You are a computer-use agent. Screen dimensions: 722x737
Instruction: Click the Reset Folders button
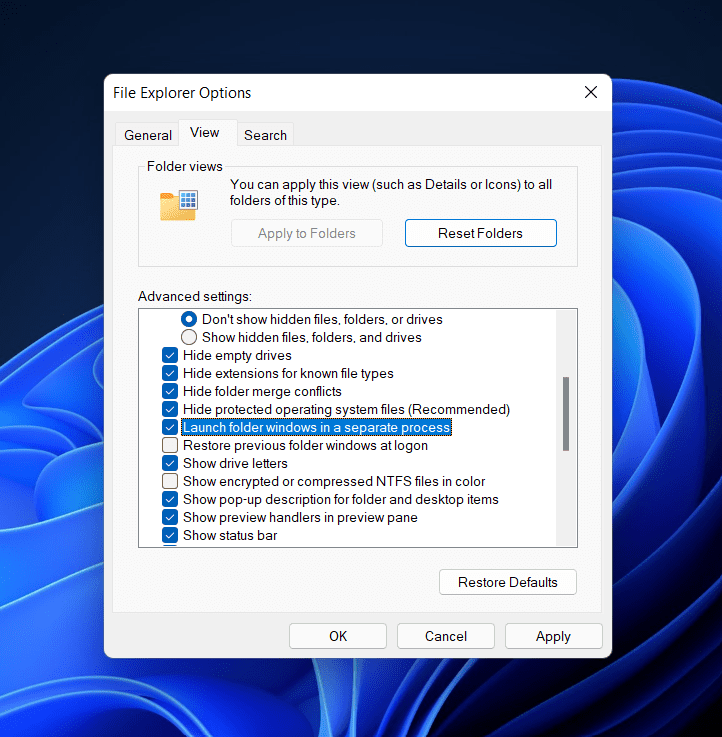480,233
